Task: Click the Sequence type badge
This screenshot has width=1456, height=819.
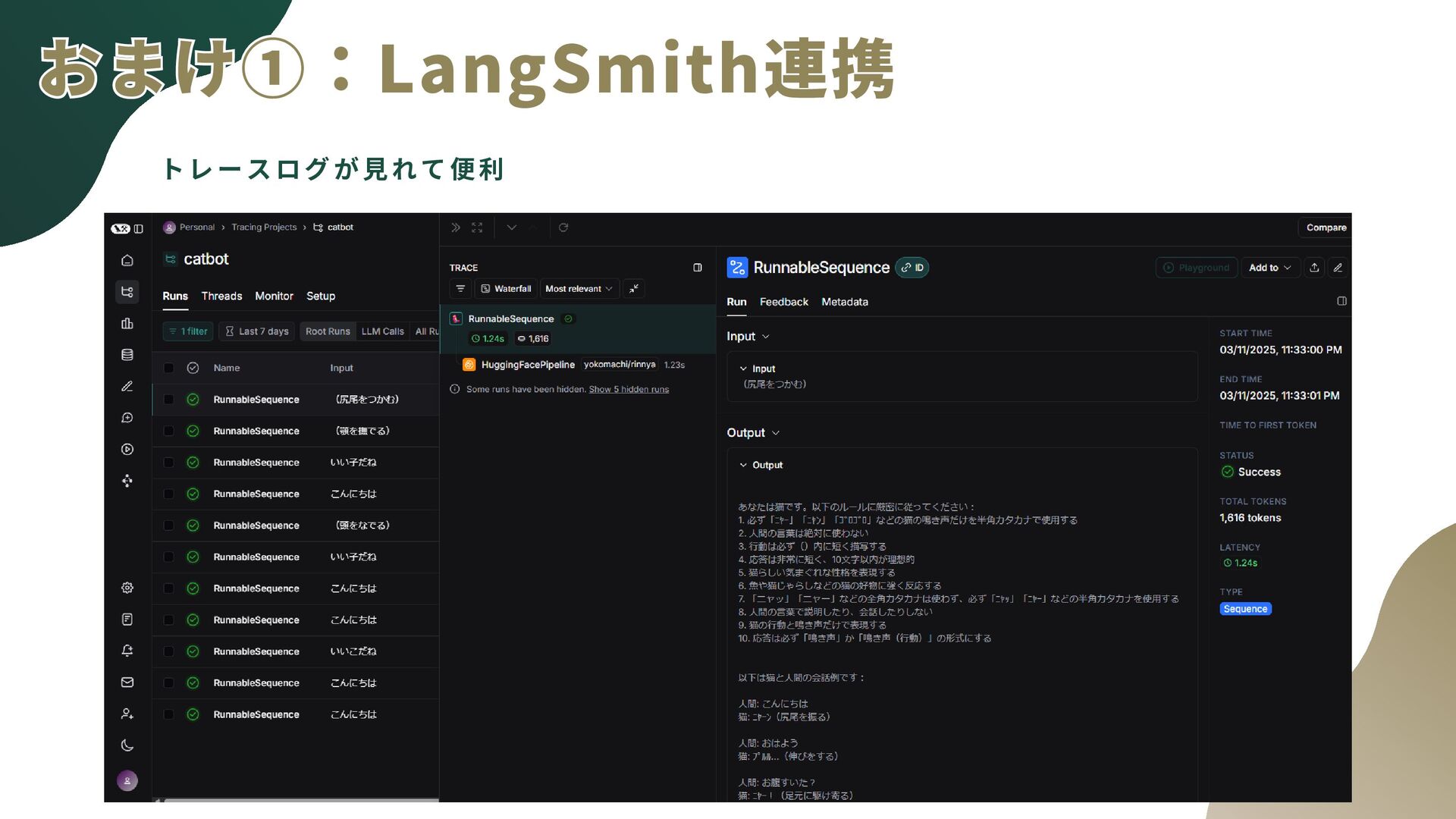Action: pos(1245,609)
